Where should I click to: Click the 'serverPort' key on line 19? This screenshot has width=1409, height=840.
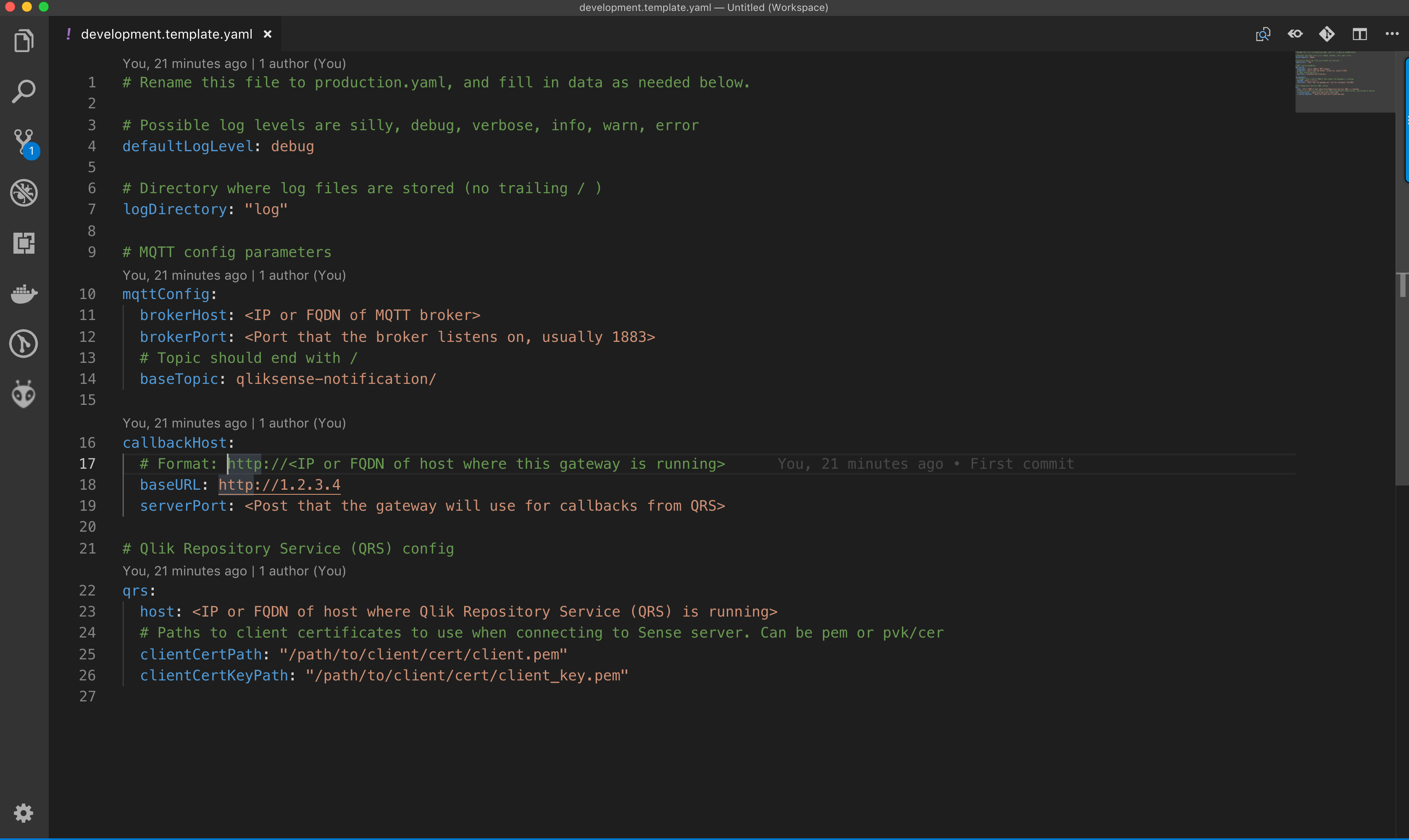184,506
